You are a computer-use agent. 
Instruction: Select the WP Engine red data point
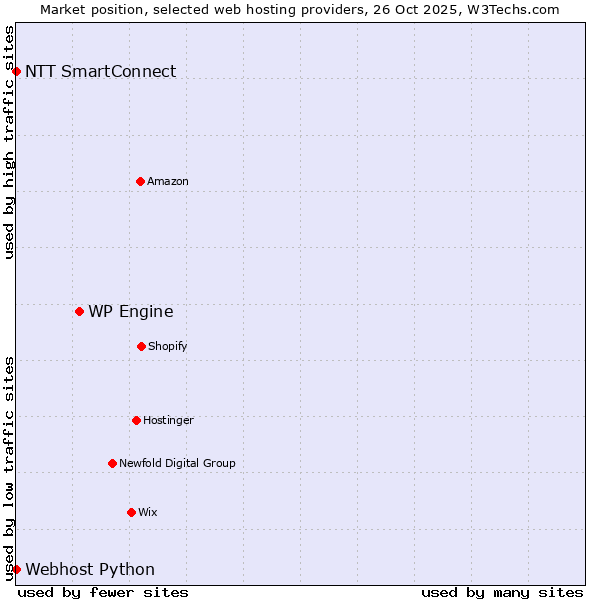click(x=79, y=311)
